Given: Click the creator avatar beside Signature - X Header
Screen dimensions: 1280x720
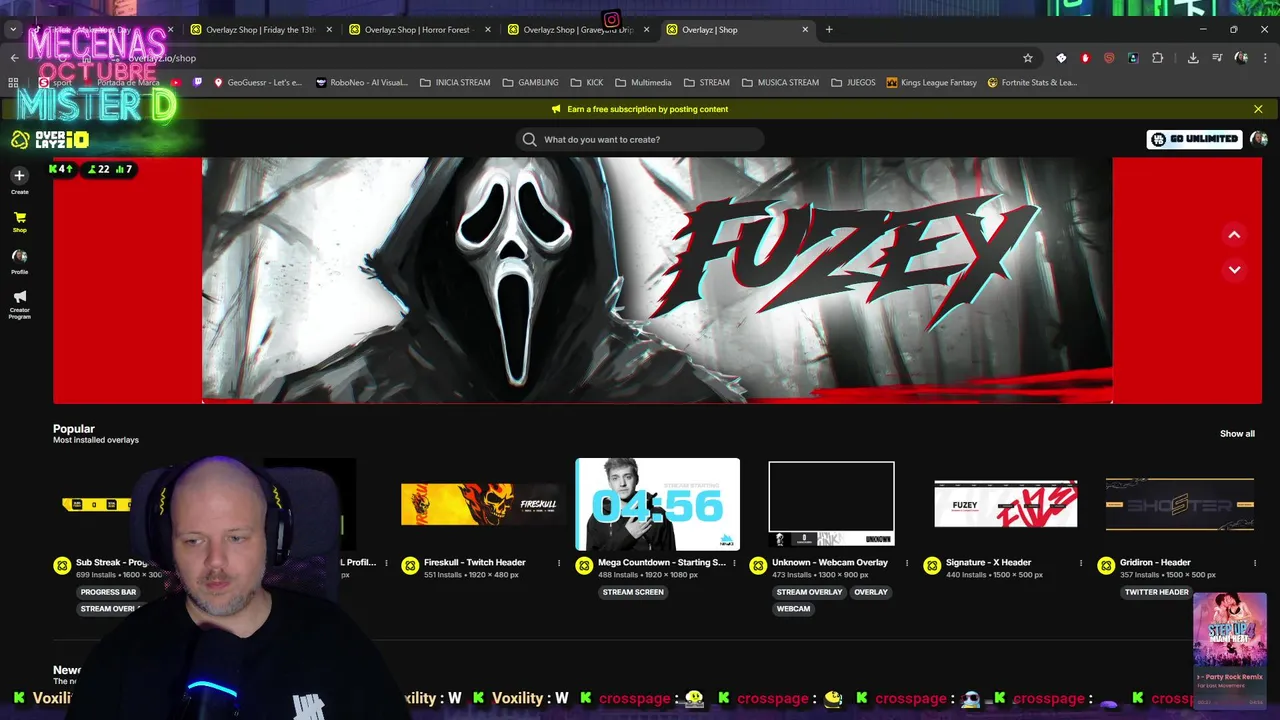Looking at the screenshot, I should pyautogui.click(x=932, y=566).
